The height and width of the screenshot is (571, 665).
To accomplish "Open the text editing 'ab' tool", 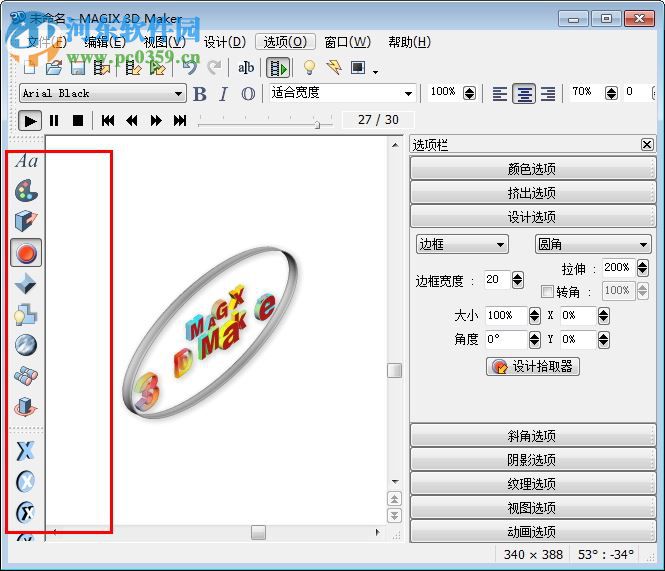I will (246, 67).
